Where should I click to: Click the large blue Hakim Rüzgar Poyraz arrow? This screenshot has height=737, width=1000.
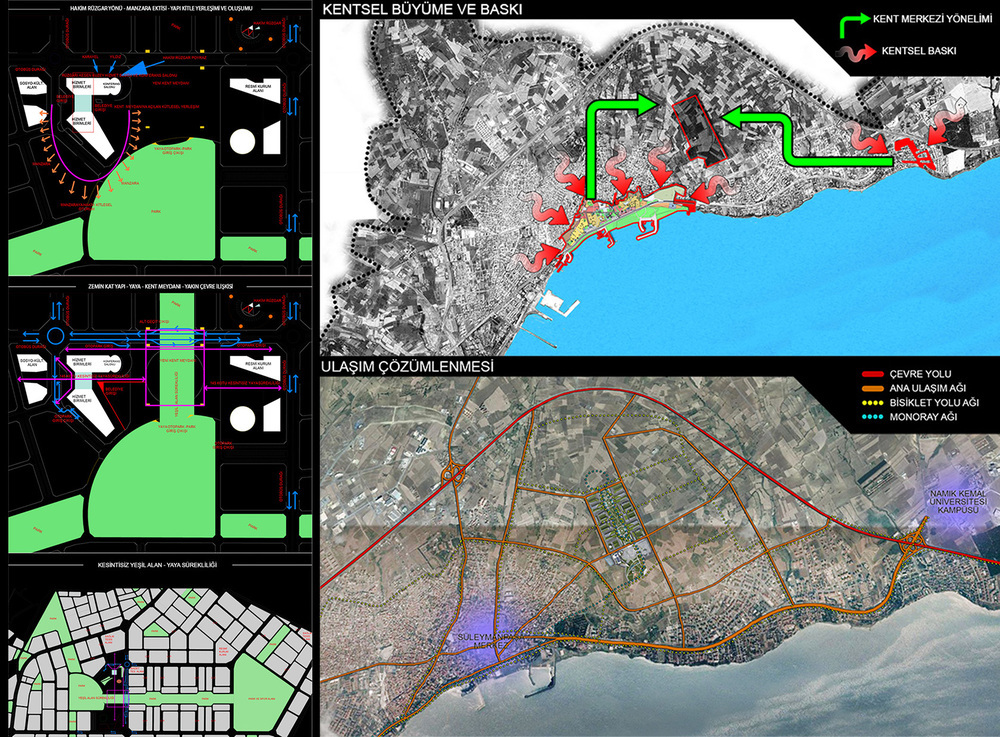pyautogui.click(x=141, y=67)
